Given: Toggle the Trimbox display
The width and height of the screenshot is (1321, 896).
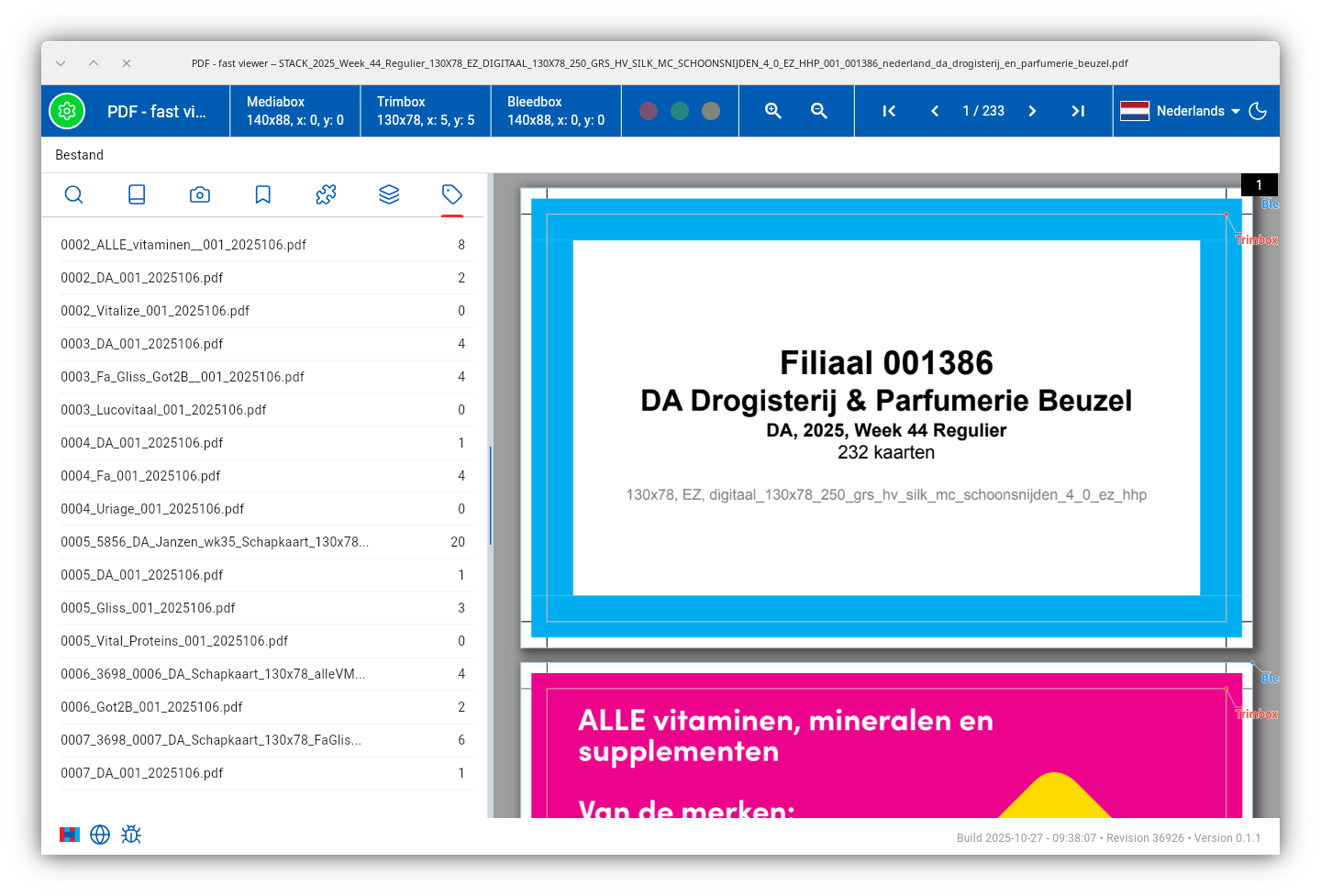Looking at the screenshot, I should point(425,111).
